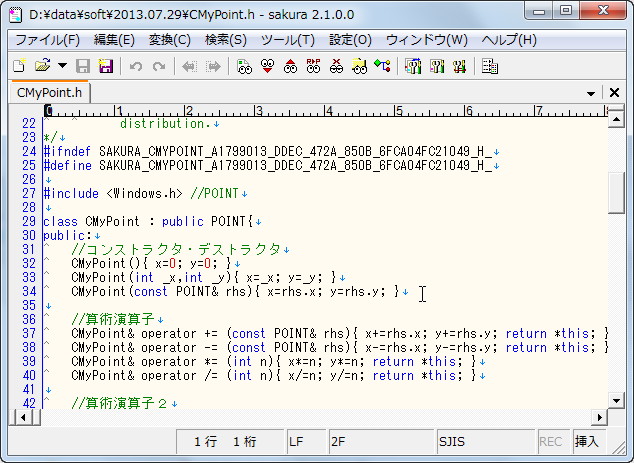Click the vertical scrollbar up arrow
Screen dimensions: 634x463
[616, 119]
